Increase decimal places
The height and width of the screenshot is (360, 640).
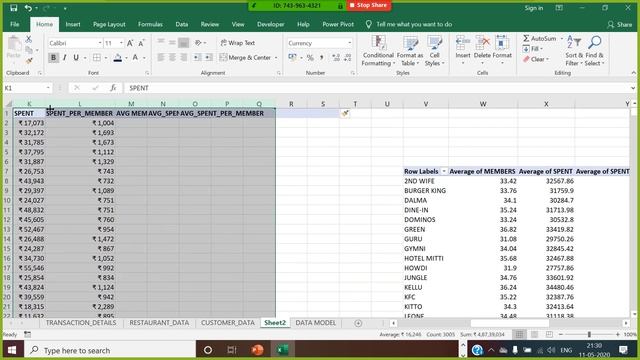click(x=336, y=58)
